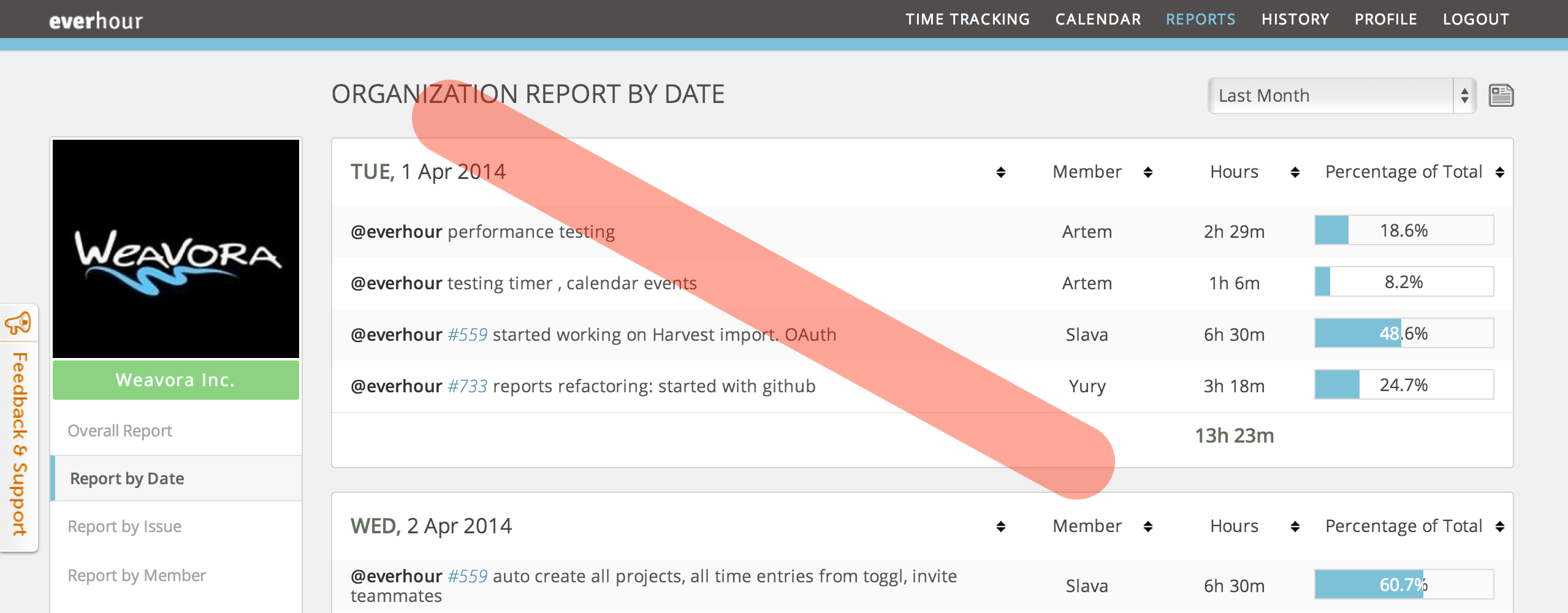Image resolution: width=1568 pixels, height=613 pixels.
Task: Open Report by Member
Action: 136,574
